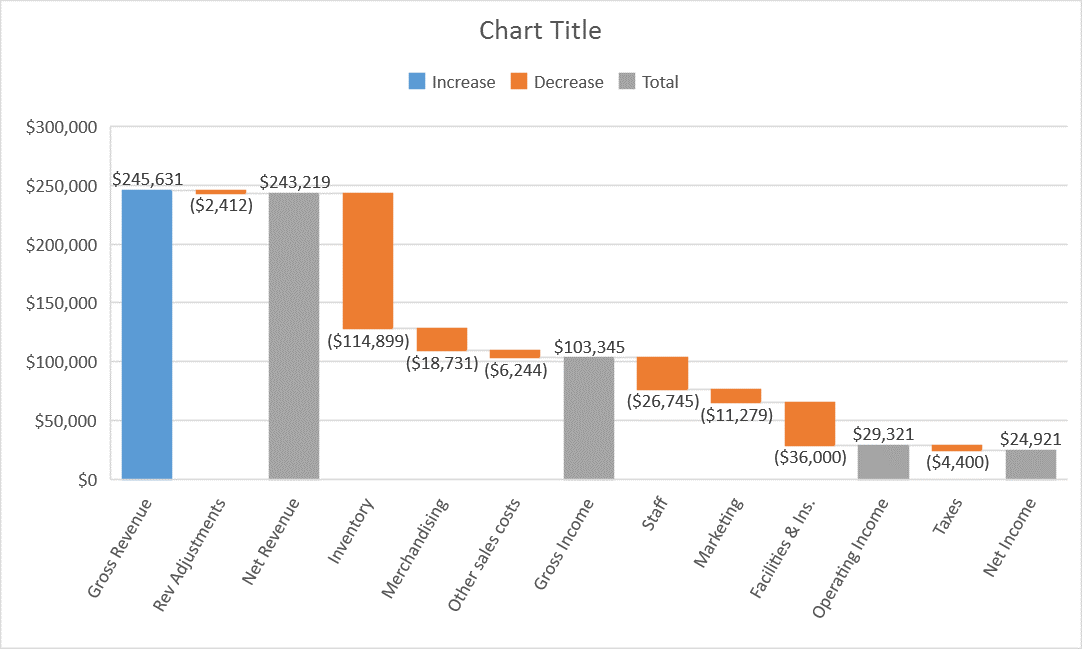Screen dimensions: 1083x651
Task: Click the Decrease legend label
Action: (568, 82)
